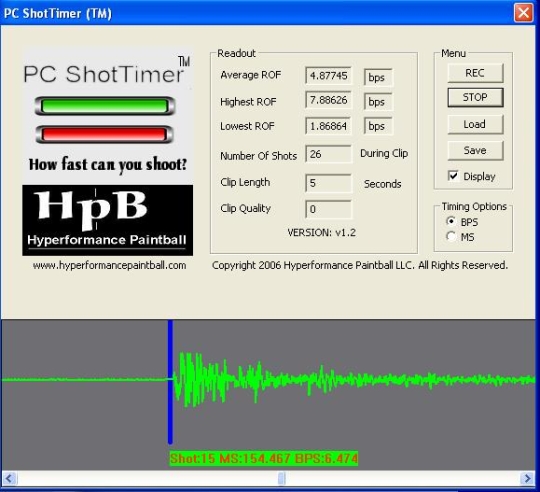Viewport: 540px width, 492px height.
Task: Click the blue shot marker line
Action: [170, 382]
